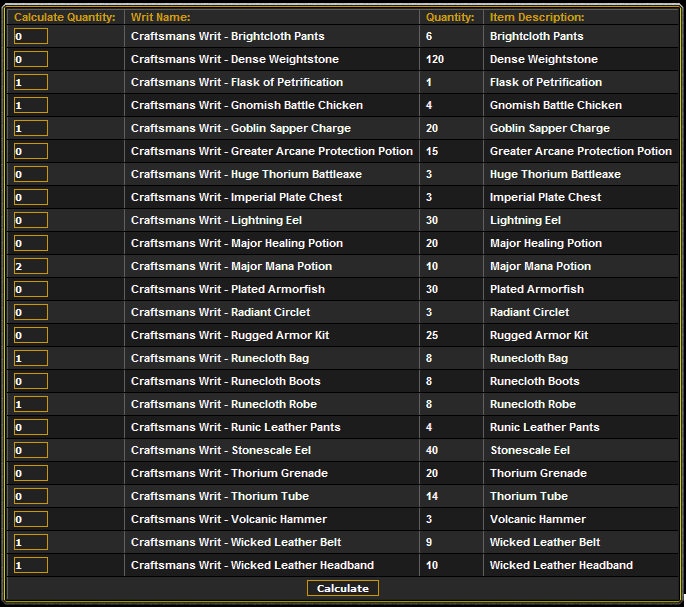Image resolution: width=686 pixels, height=607 pixels.
Task: Select 'Craftsmans Writ - Flask of Petrification' name
Action: (237, 82)
